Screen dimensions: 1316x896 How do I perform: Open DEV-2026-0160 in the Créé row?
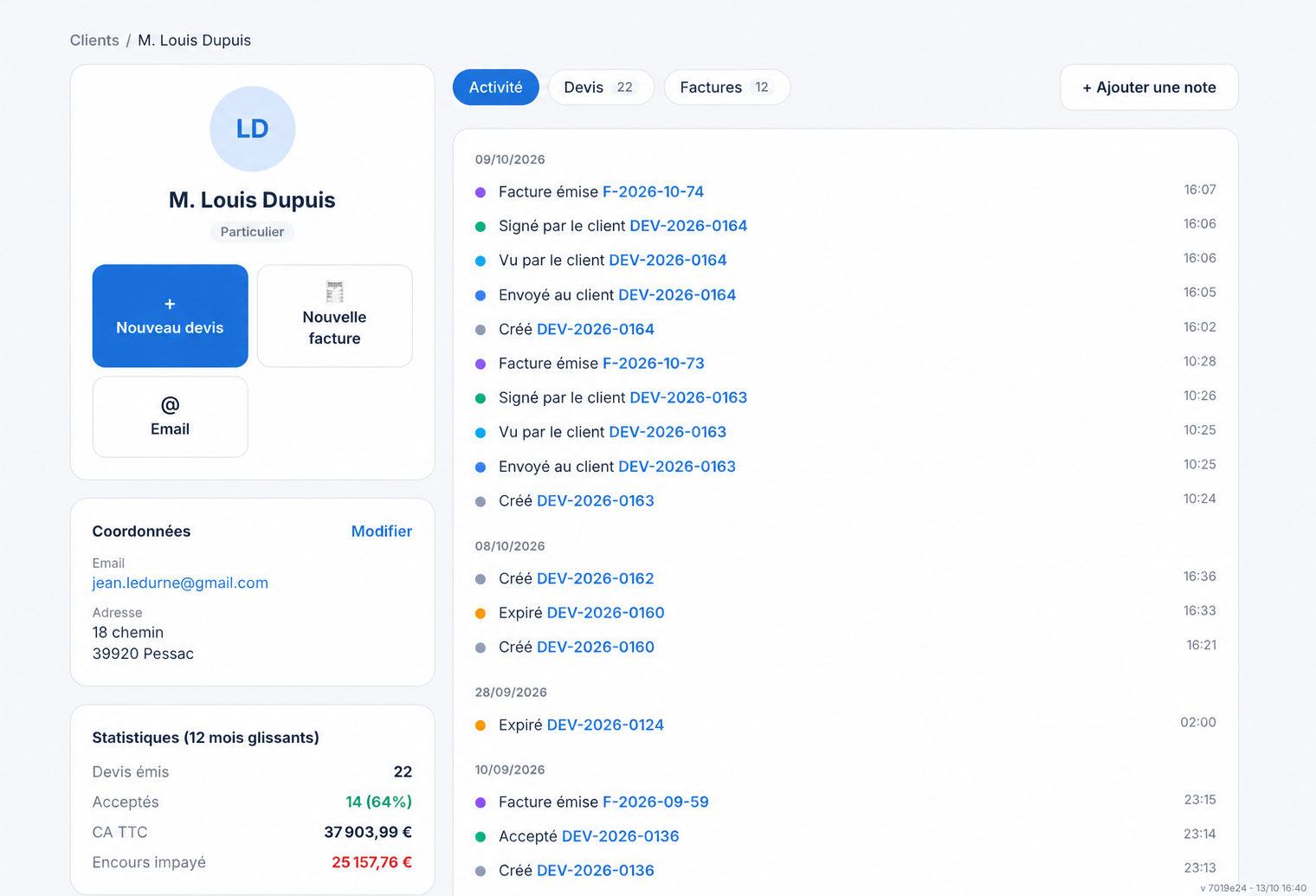[596, 647]
